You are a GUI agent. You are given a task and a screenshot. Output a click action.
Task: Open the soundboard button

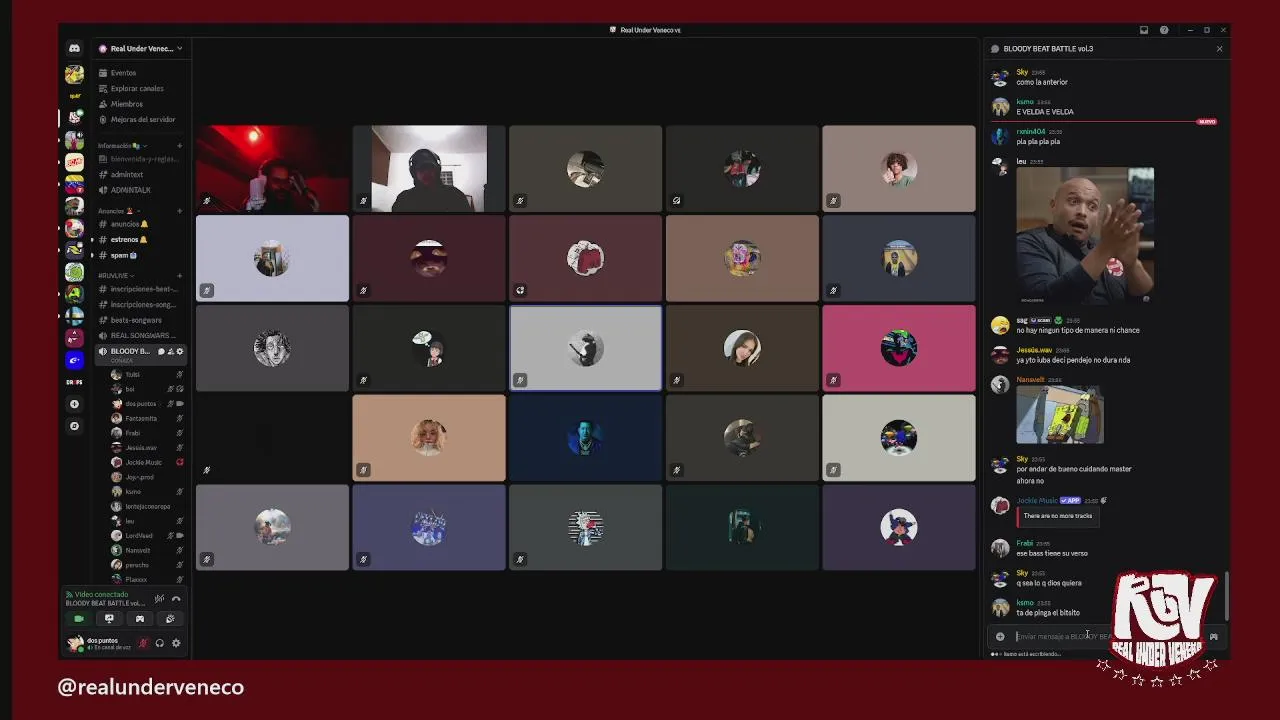click(x=170, y=619)
